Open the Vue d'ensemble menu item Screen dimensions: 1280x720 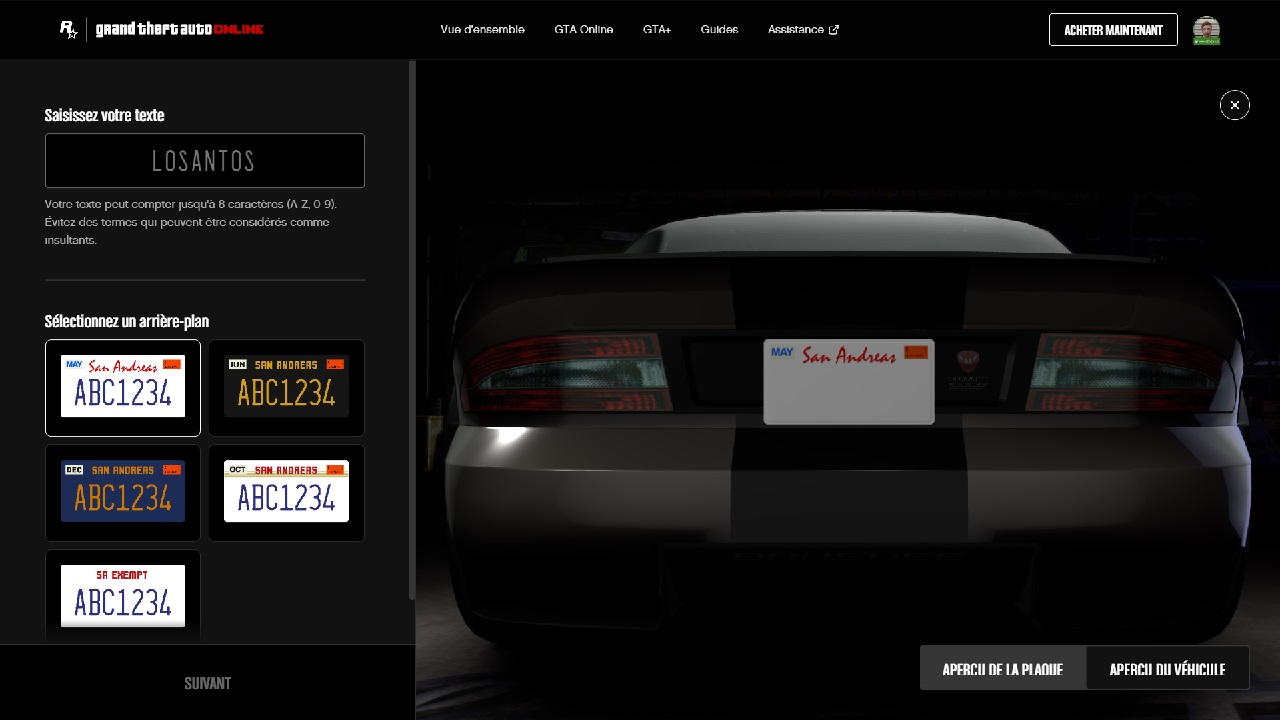click(482, 30)
